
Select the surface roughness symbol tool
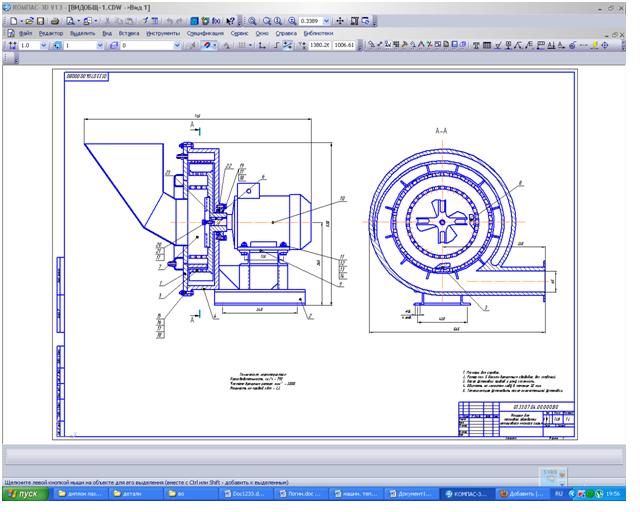pyautogui.click(x=498, y=45)
